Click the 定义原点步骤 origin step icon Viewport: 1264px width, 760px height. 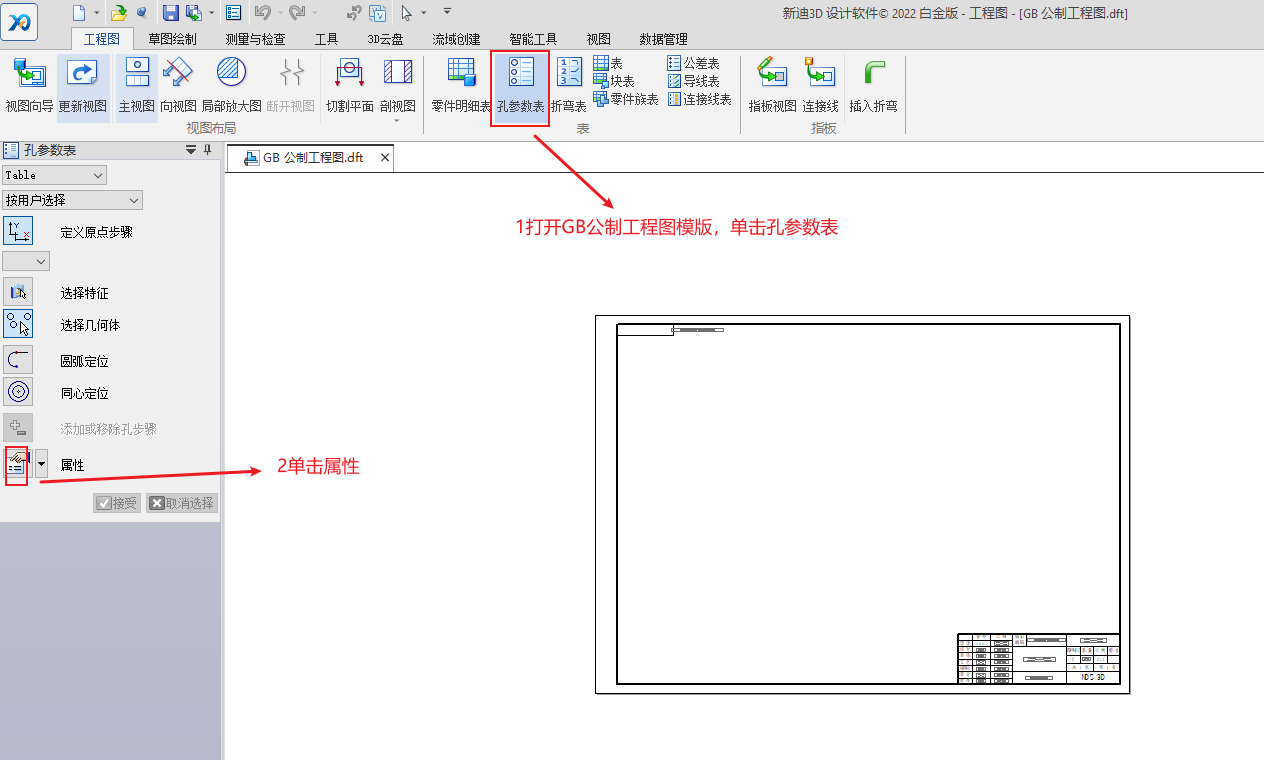(18, 231)
